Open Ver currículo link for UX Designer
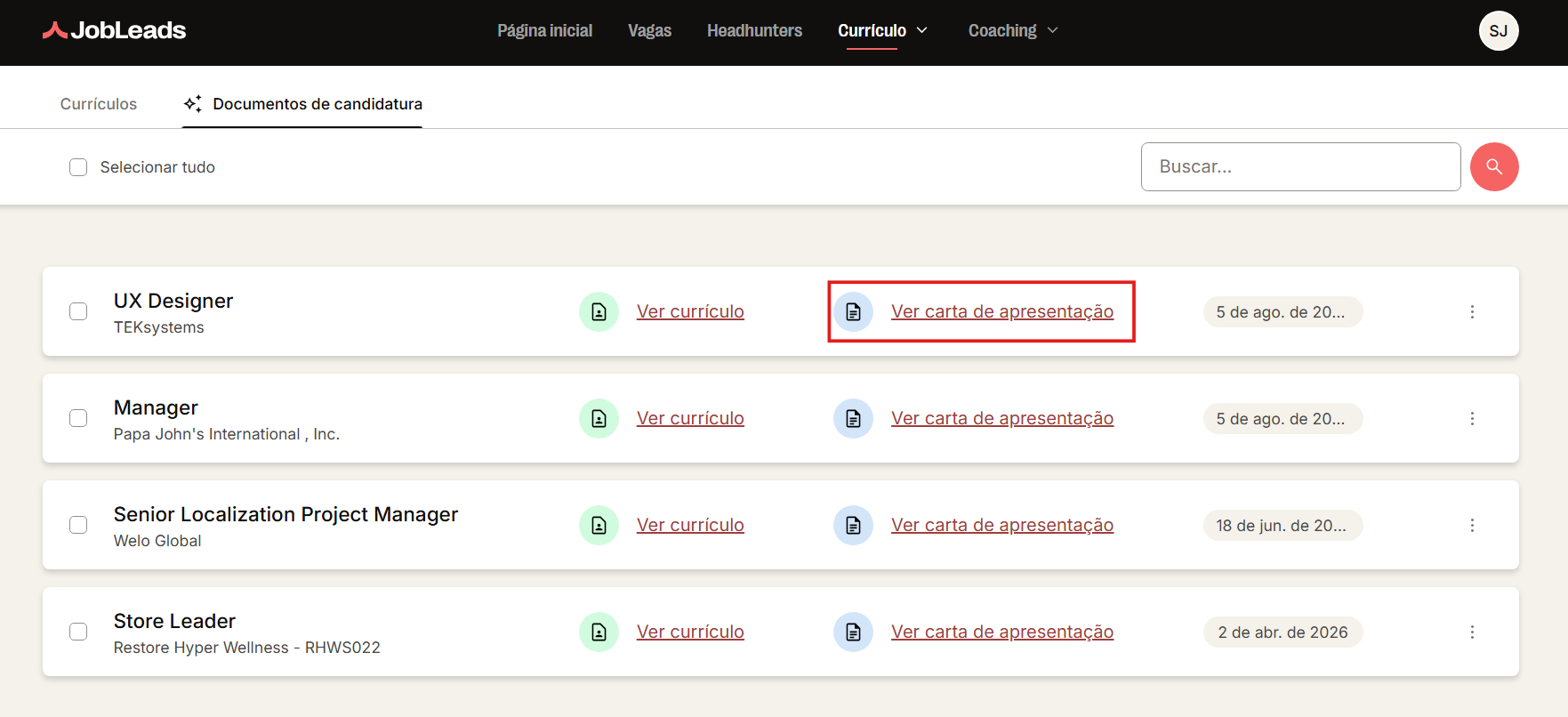The image size is (1568, 717). click(x=690, y=311)
